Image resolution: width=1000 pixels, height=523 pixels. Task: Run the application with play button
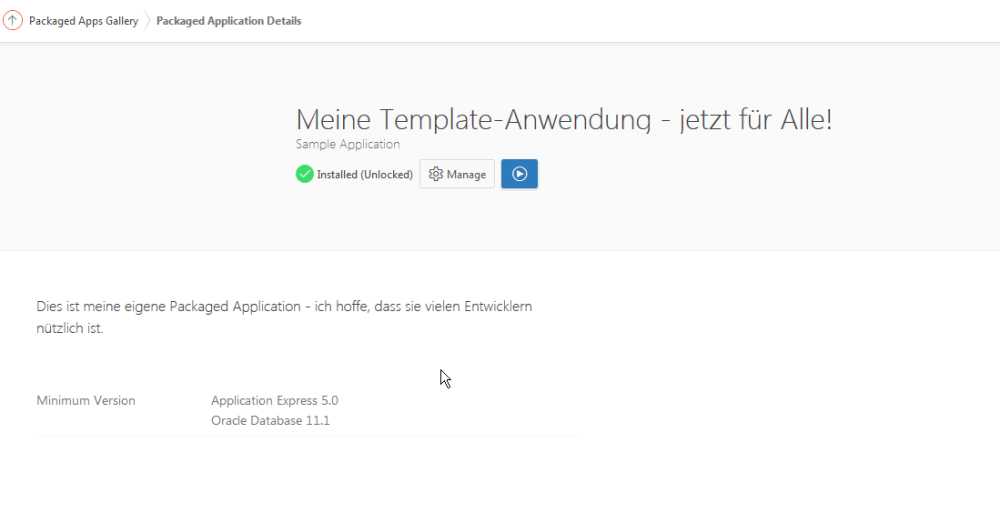click(x=519, y=173)
